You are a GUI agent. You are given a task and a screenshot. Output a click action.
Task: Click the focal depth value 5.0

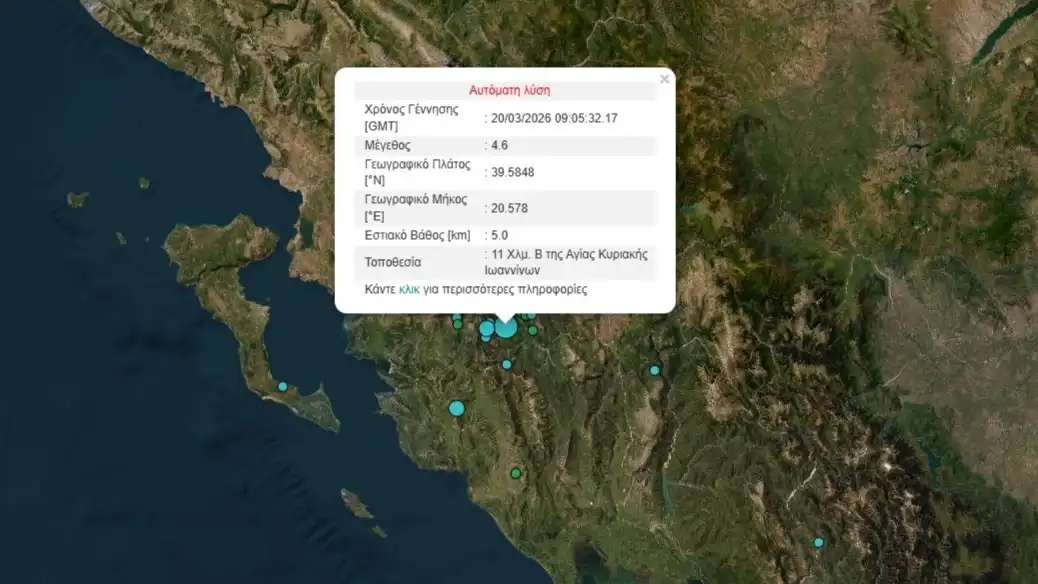pos(500,235)
